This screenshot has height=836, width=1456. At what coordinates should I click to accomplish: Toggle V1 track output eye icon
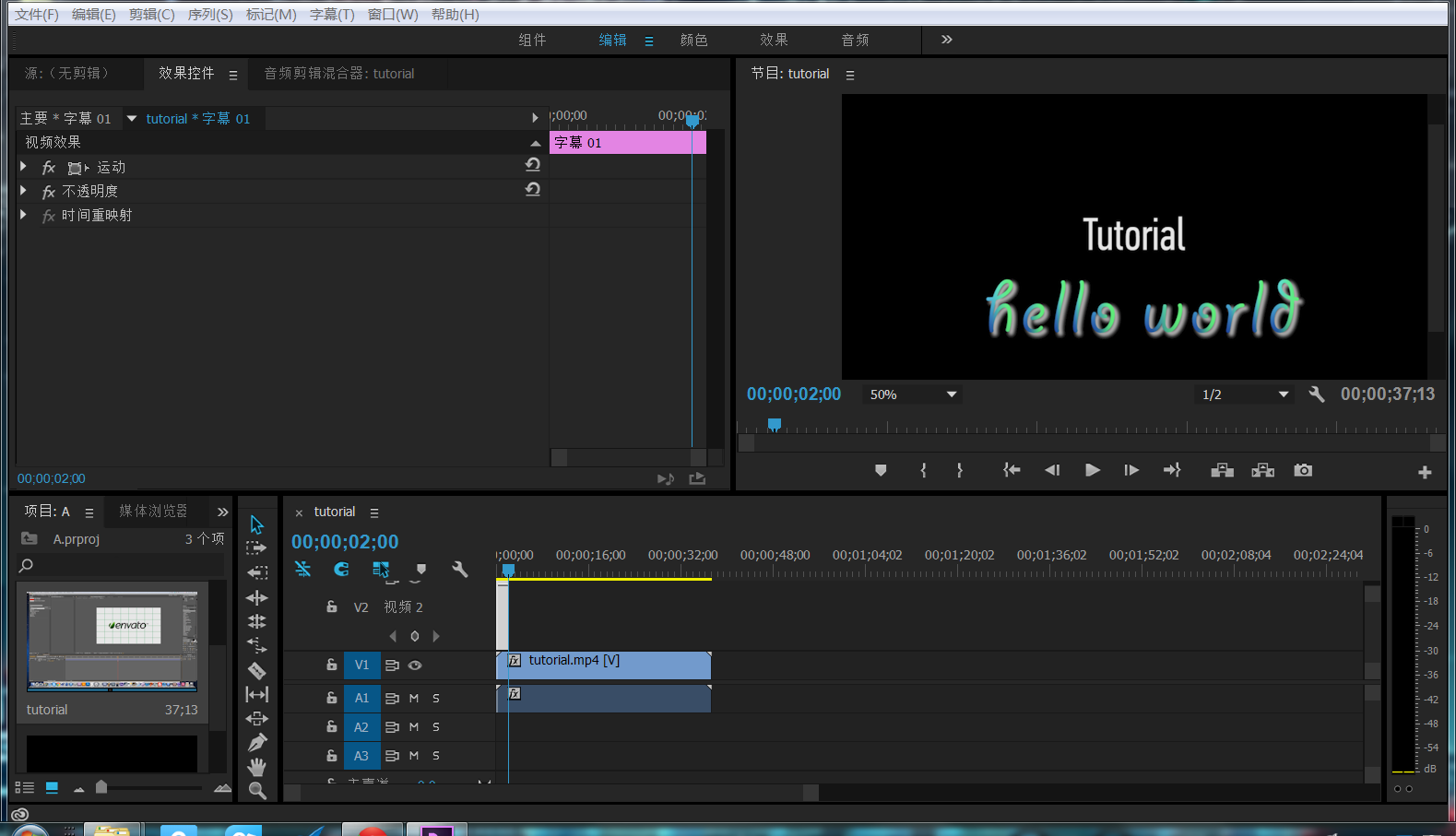[415, 665]
